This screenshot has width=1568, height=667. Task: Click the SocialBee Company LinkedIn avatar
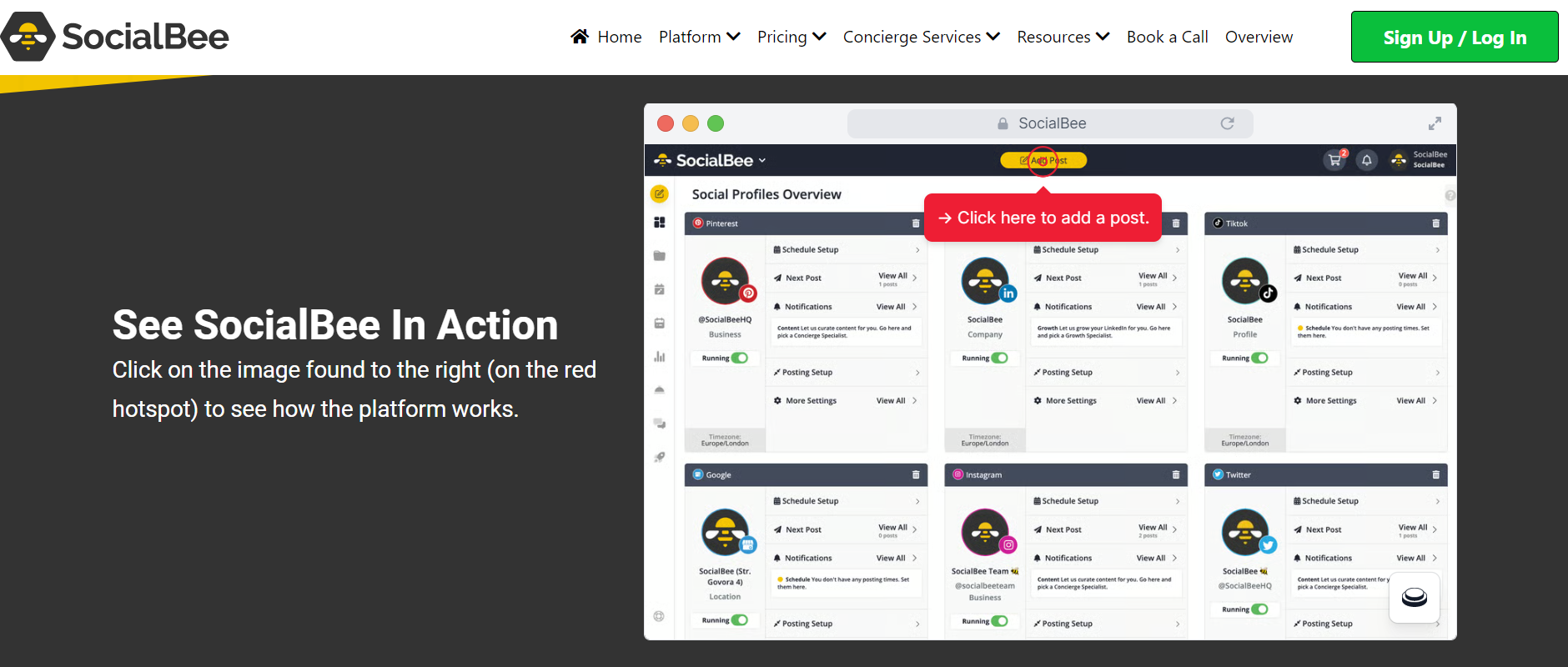(985, 281)
